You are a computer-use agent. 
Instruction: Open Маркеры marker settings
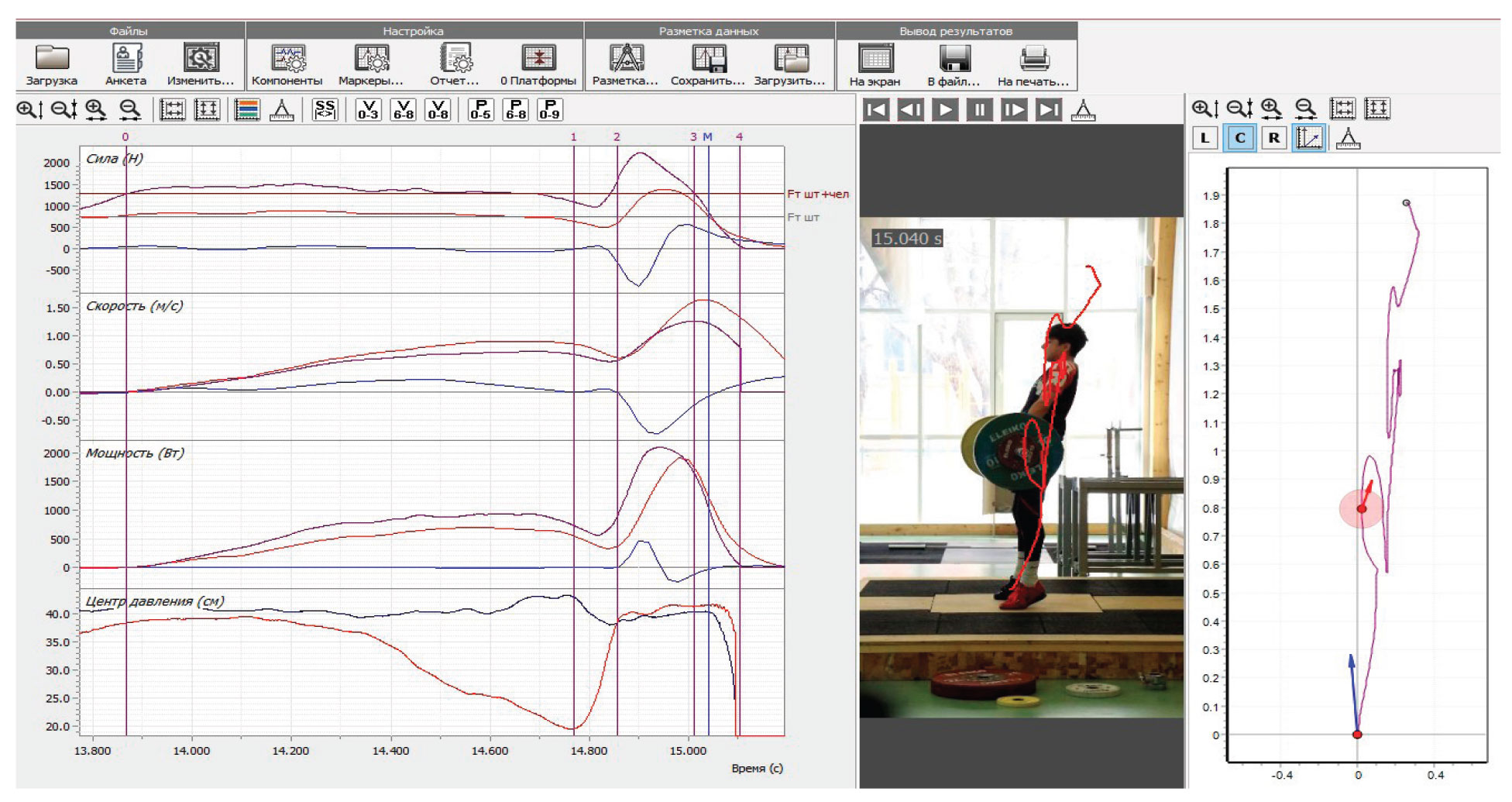371,60
